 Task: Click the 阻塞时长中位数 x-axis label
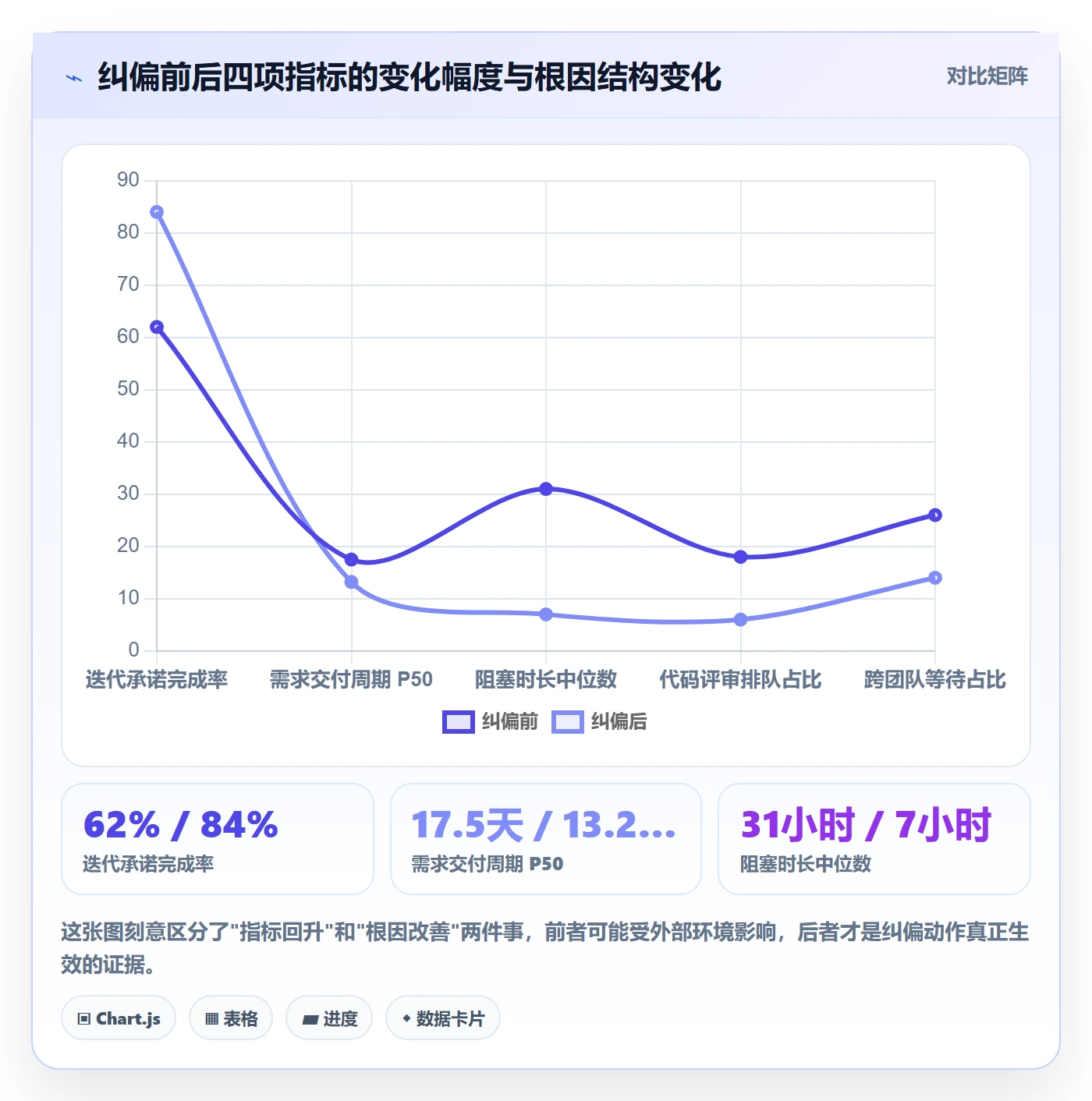click(546, 679)
